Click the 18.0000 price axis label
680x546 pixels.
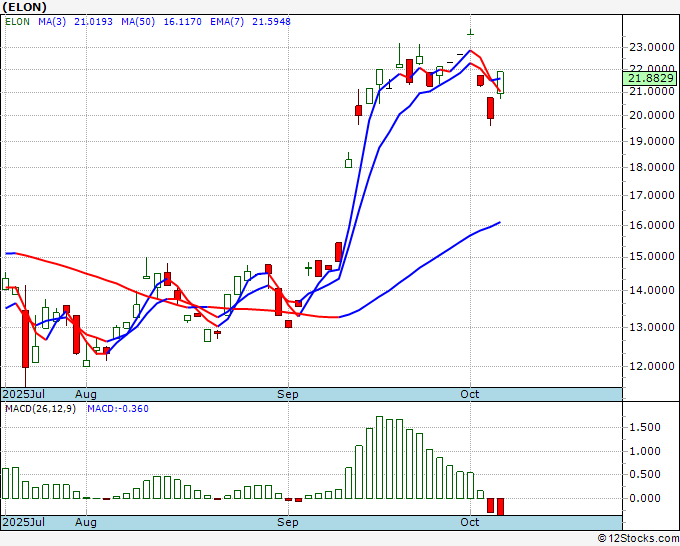pyautogui.click(x=652, y=167)
